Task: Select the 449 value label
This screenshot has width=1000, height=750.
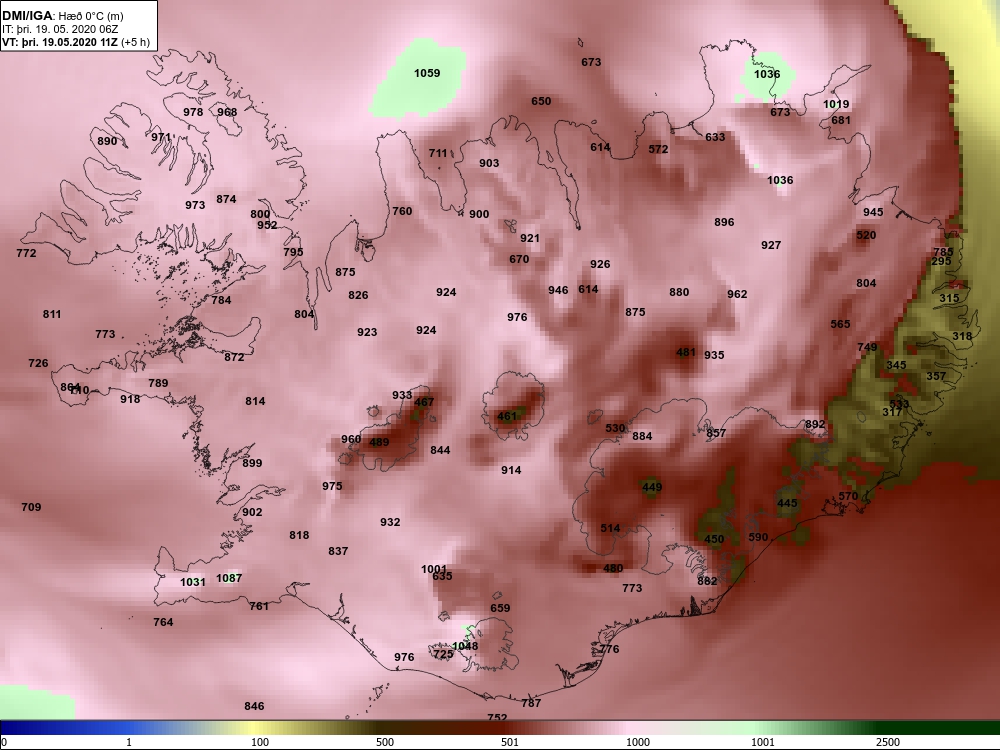Action: (652, 487)
